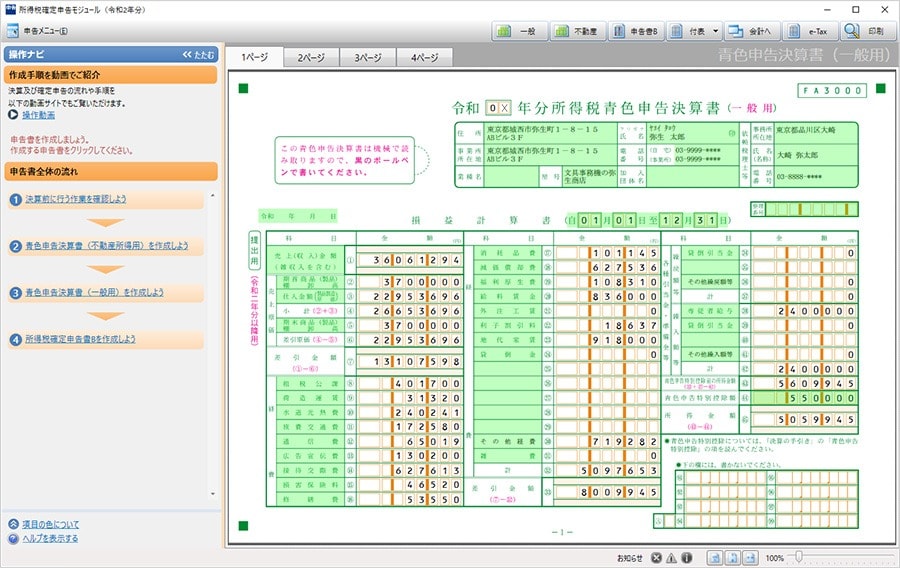Click the flow list scroll-up arrow

(213, 196)
